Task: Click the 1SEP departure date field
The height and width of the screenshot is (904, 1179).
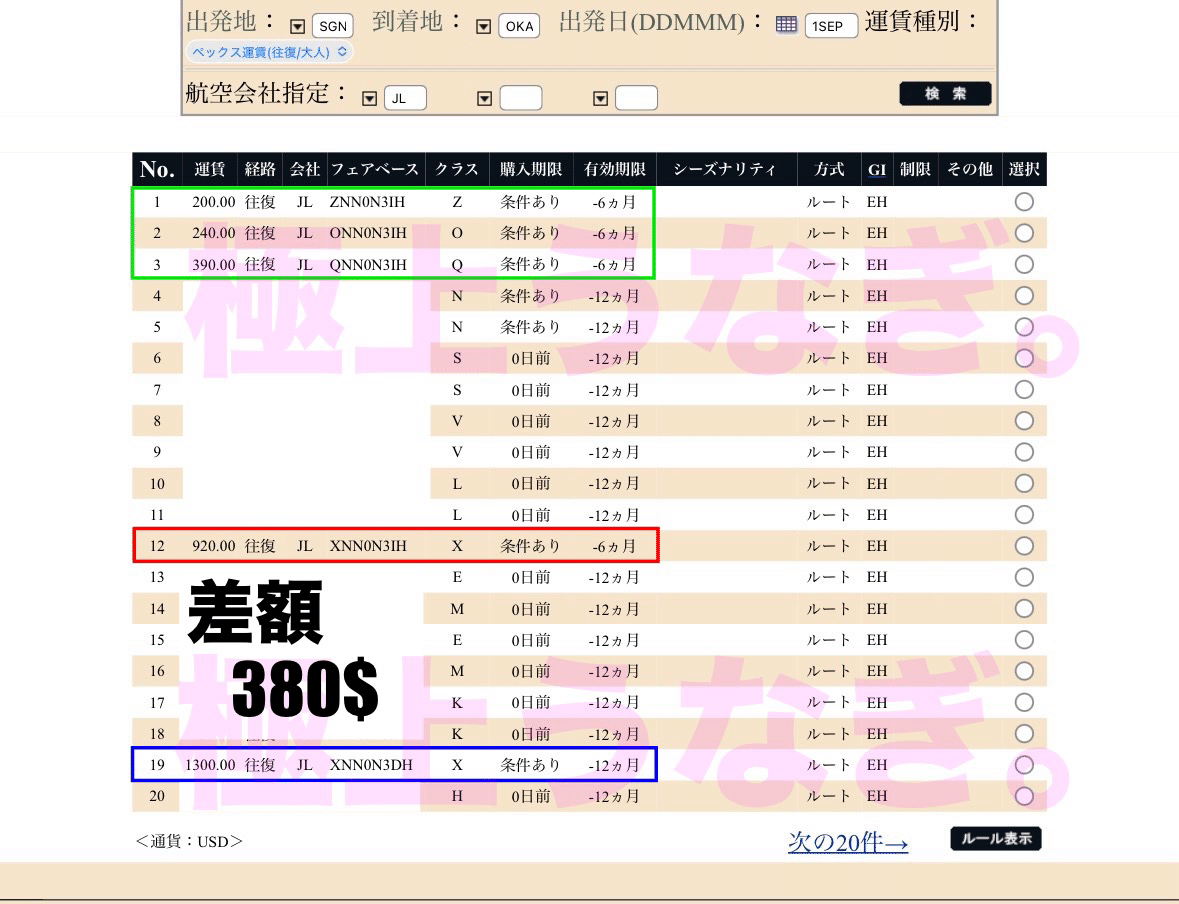Action: pyautogui.click(x=831, y=26)
